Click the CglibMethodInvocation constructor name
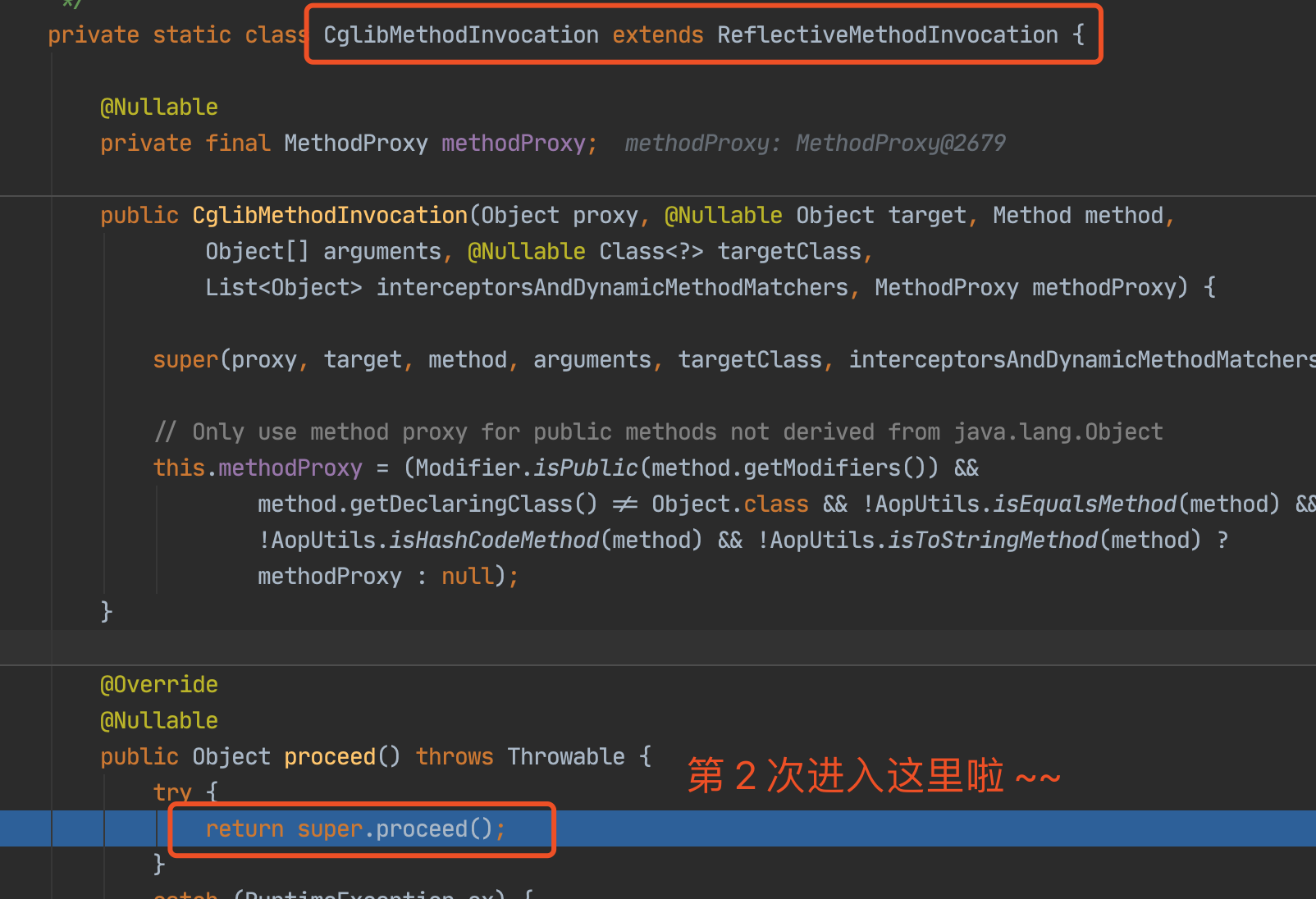Image resolution: width=1316 pixels, height=899 pixels. click(330, 215)
